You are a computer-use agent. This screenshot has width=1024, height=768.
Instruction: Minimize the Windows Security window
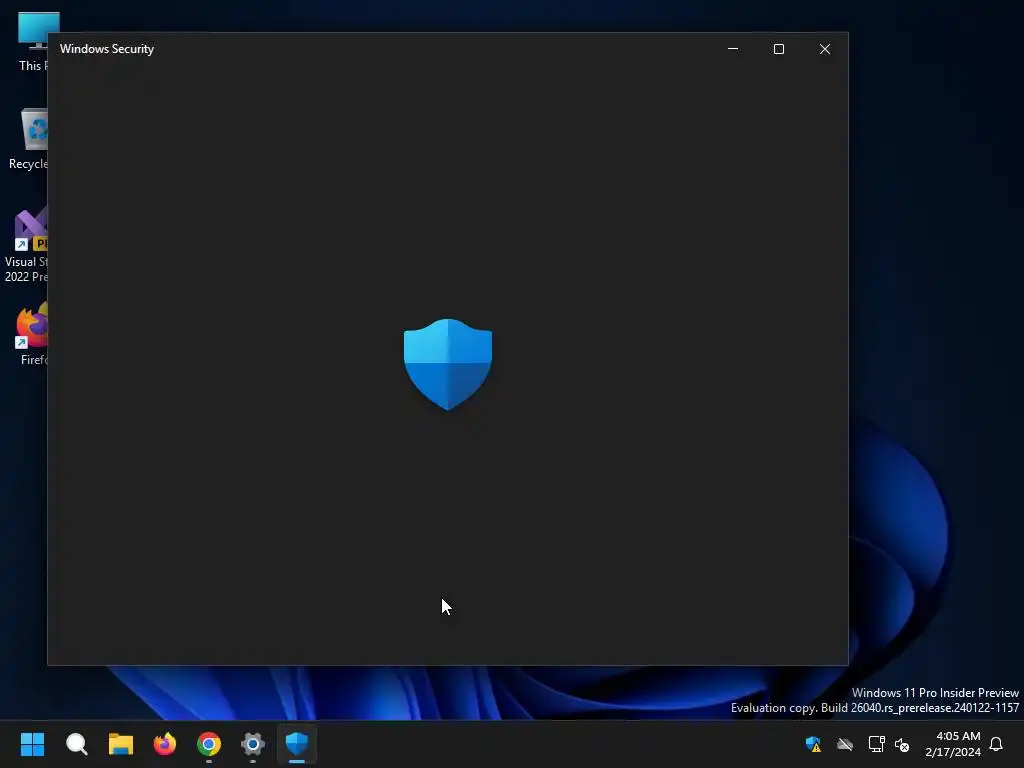point(733,49)
